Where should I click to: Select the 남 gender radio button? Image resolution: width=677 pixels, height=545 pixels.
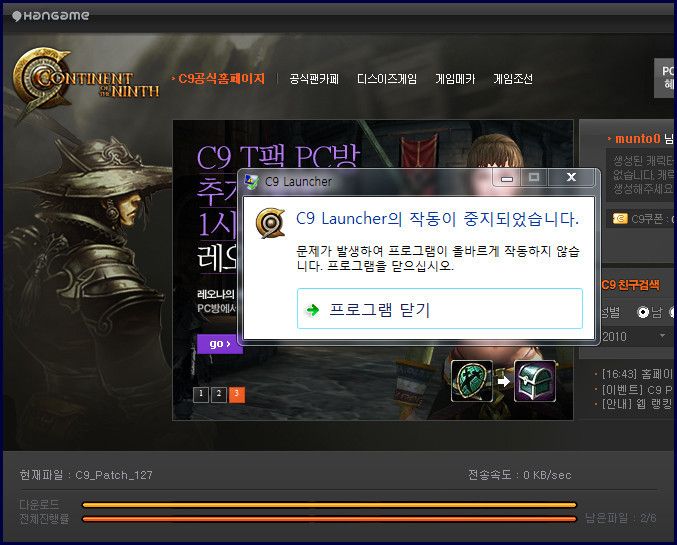[x=643, y=312]
